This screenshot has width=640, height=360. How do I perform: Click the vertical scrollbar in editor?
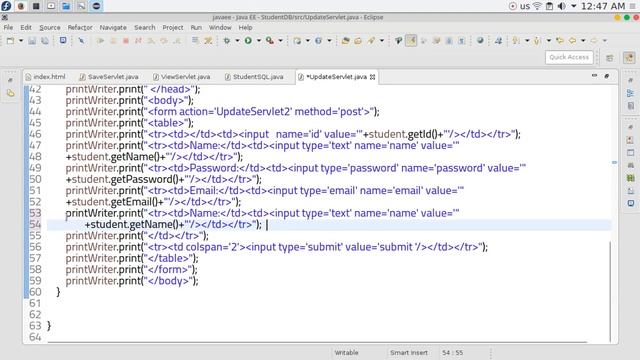pos(610,291)
